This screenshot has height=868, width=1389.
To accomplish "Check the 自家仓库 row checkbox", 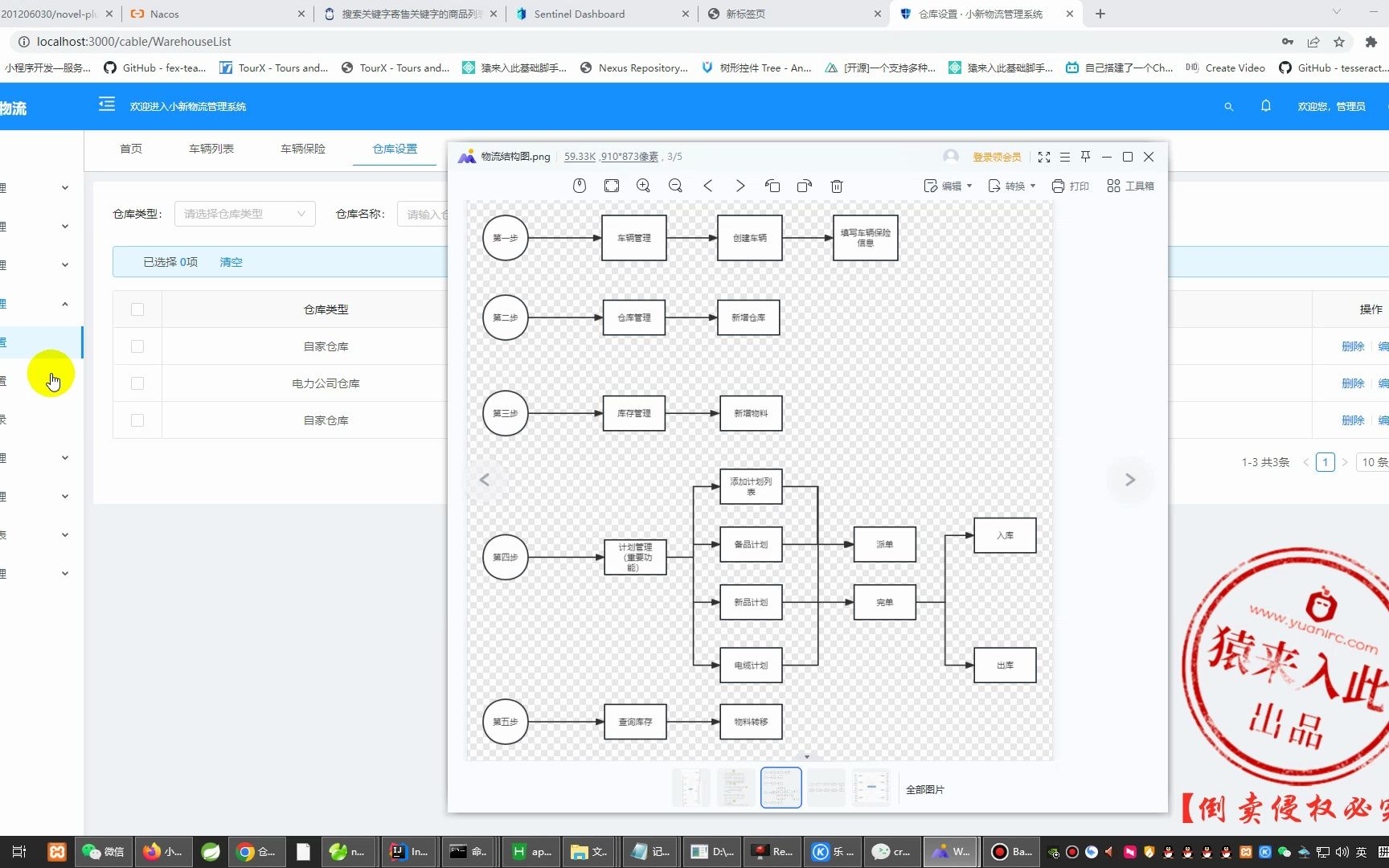I will coord(137,346).
